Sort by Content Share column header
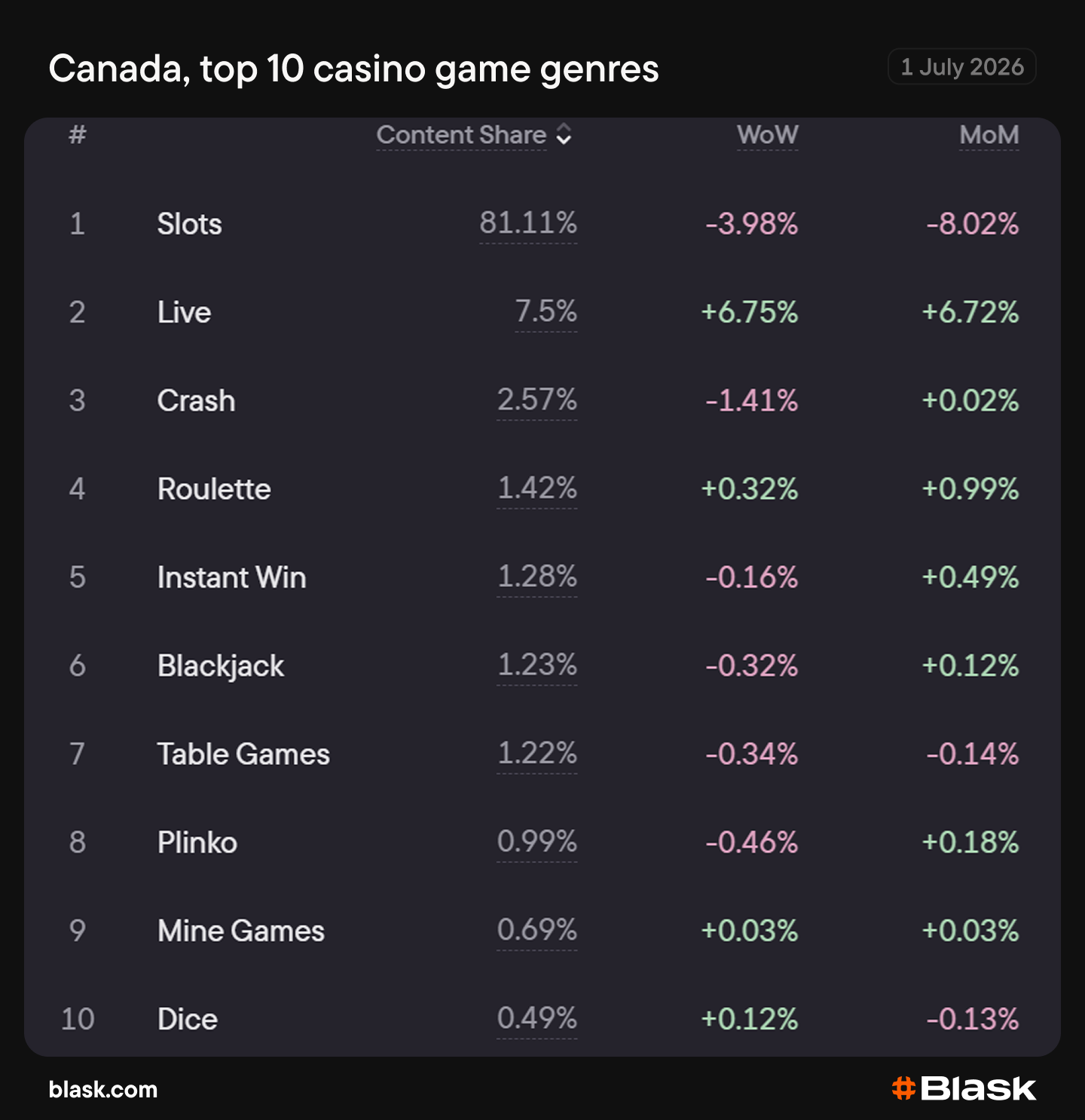1085x1120 pixels. [x=461, y=135]
